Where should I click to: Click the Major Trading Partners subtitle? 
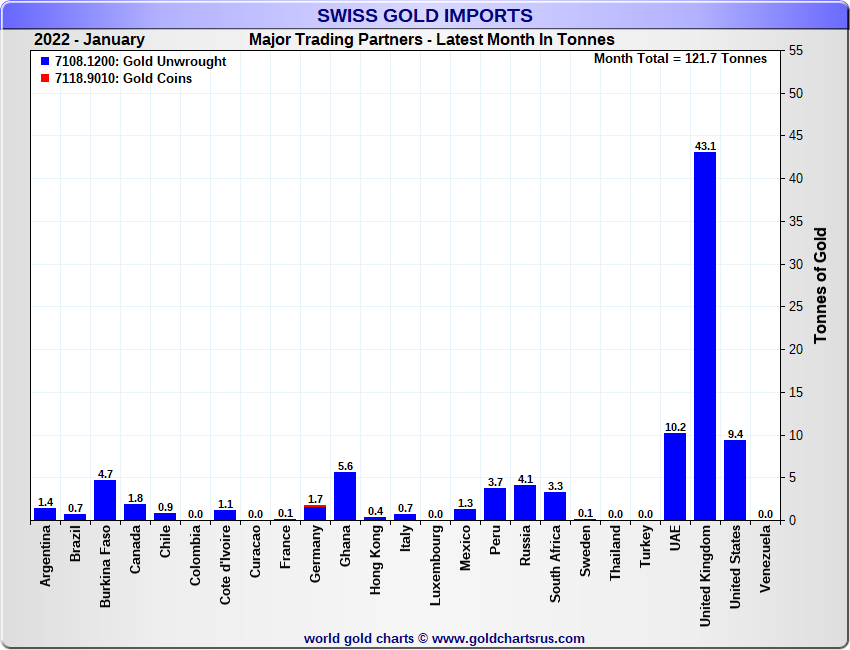coord(431,40)
